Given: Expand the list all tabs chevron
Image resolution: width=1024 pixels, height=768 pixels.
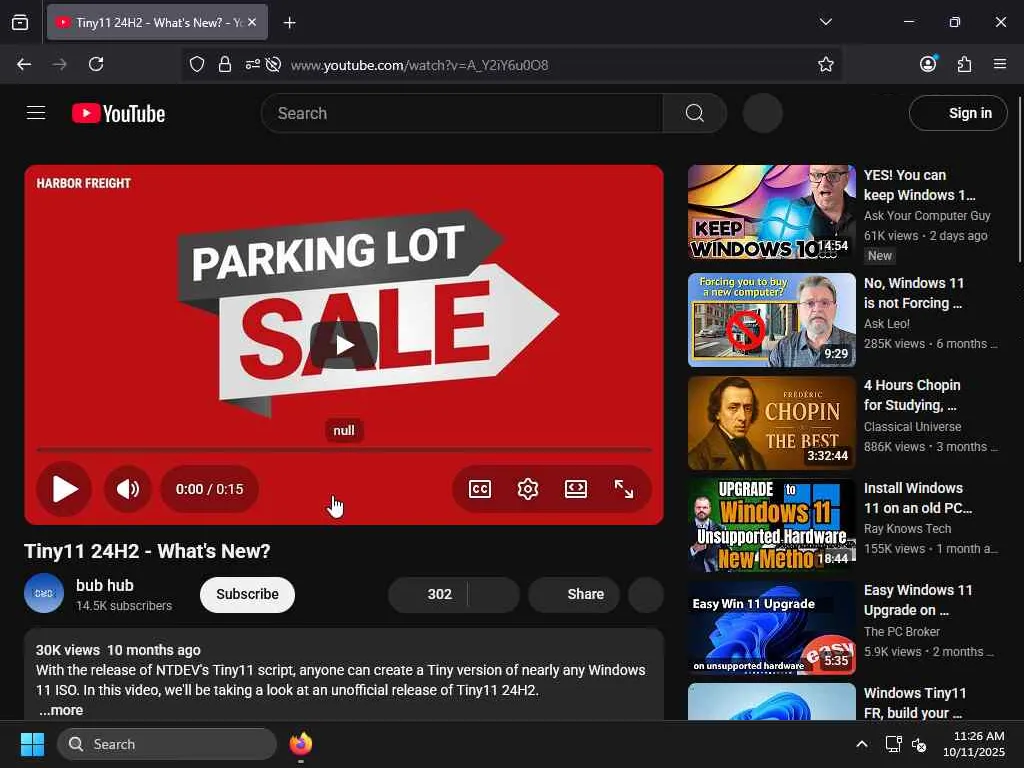Looking at the screenshot, I should pyautogui.click(x=825, y=22).
